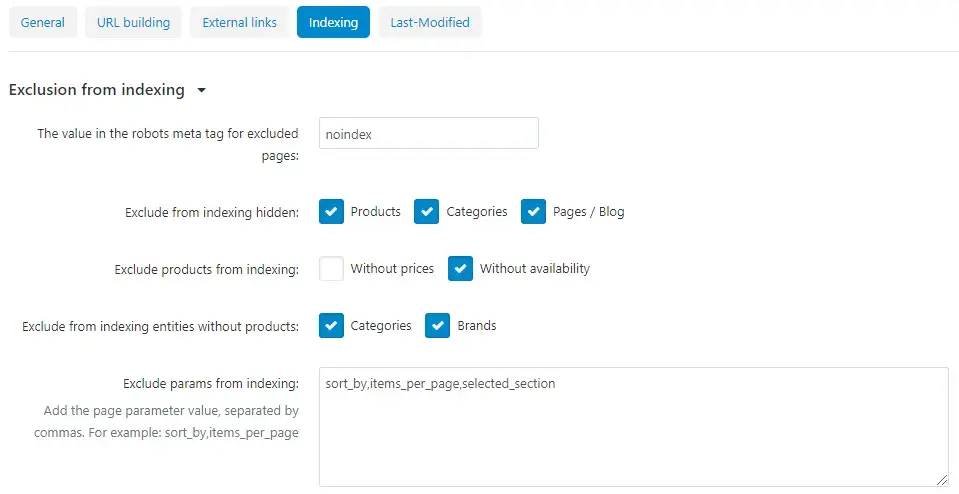
Task: Click the 'Exclude params from indexing:' label
Action: [x=210, y=383]
